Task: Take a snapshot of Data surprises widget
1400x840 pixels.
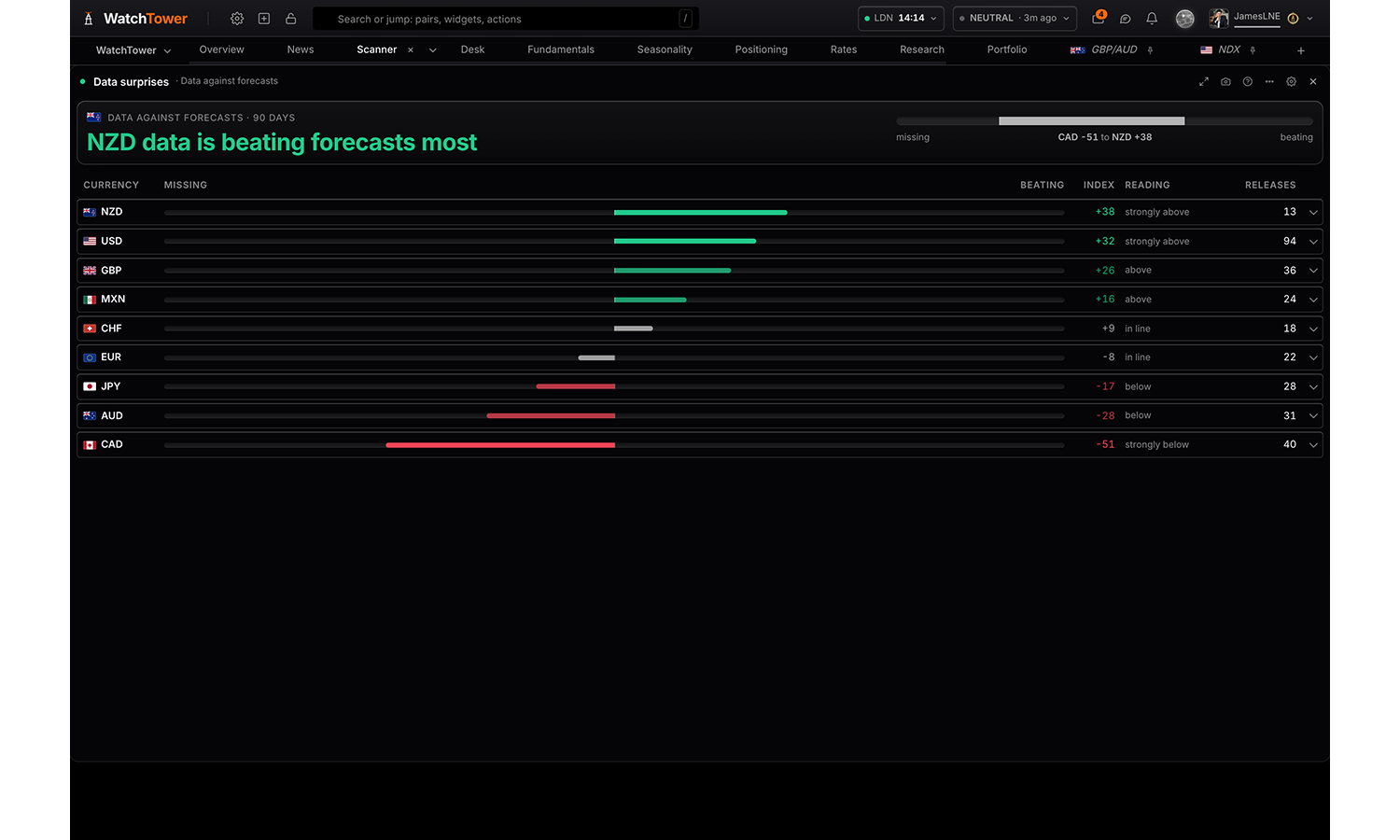Action: tap(1225, 82)
